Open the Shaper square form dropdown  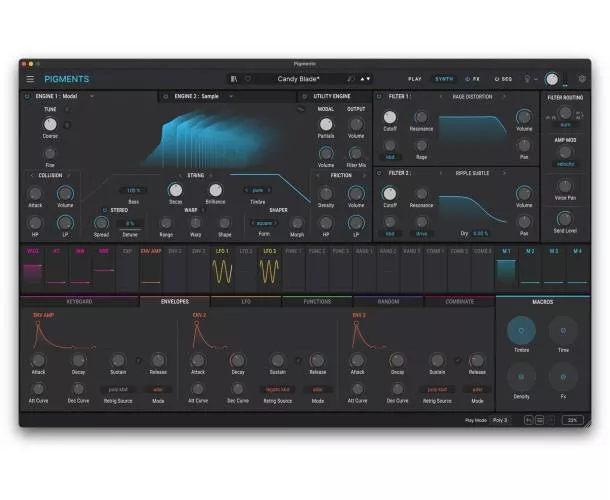click(x=264, y=223)
